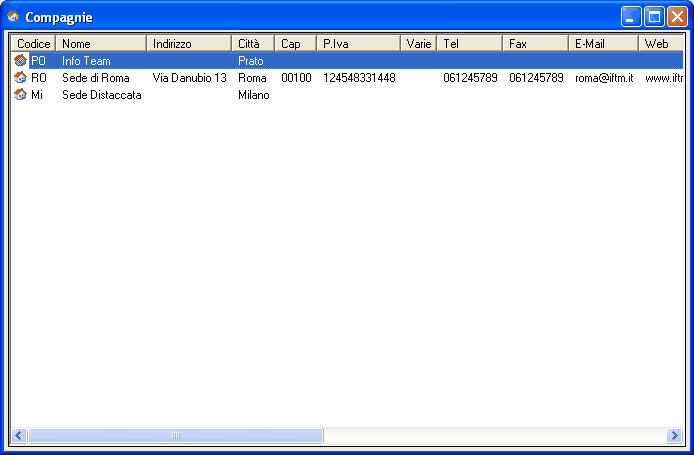This screenshot has width=694, height=455.
Task: Maximize the Compagnie window
Action: pos(654,17)
